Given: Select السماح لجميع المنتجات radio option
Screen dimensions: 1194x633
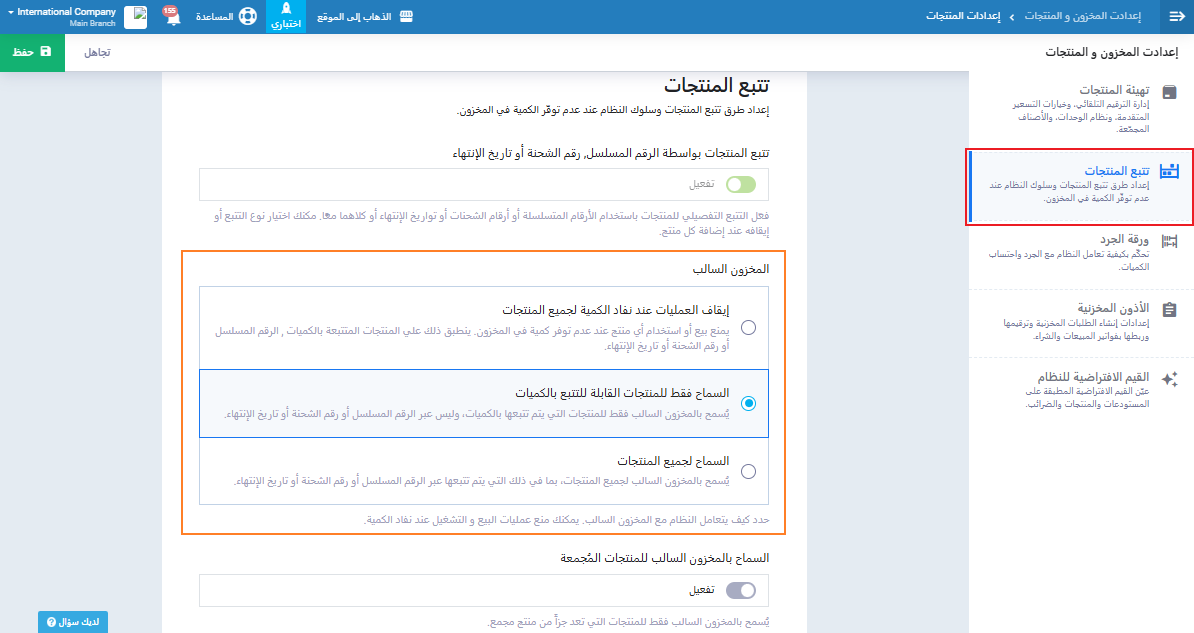Looking at the screenshot, I should coord(748,471).
